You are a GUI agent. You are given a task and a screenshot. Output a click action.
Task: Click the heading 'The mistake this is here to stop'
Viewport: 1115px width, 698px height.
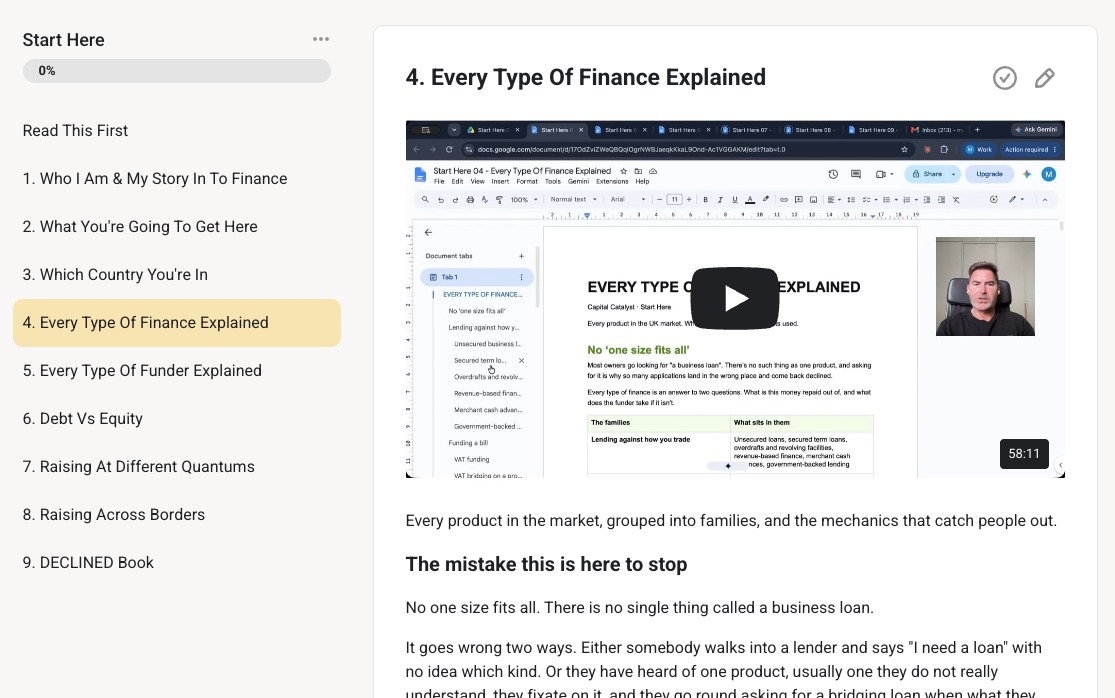coord(546,564)
